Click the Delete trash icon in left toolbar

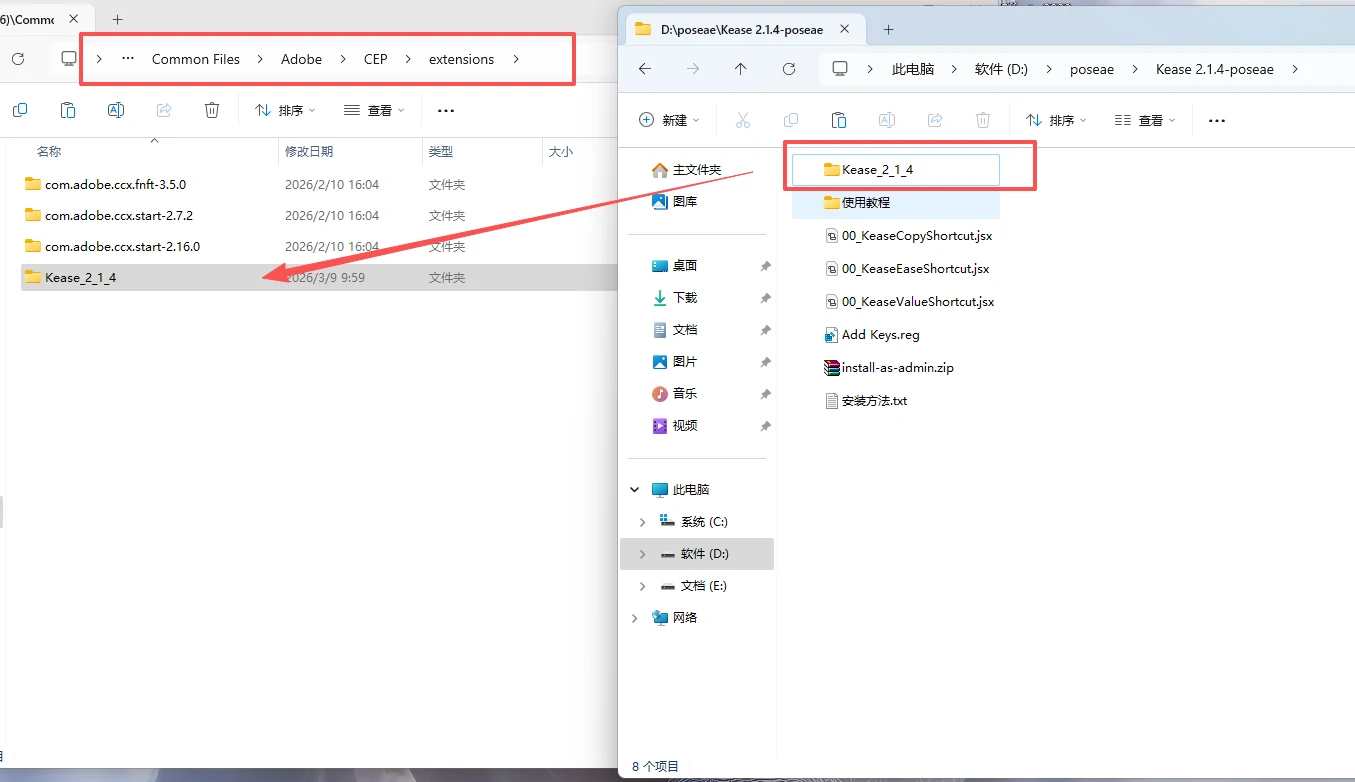212,110
